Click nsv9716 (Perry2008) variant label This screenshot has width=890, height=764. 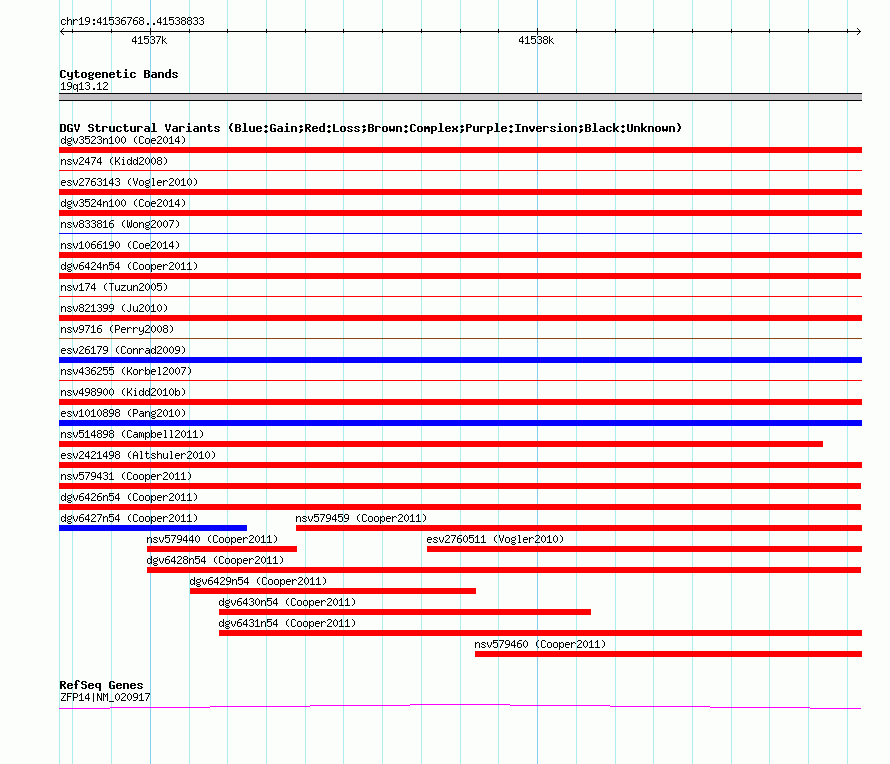117,329
